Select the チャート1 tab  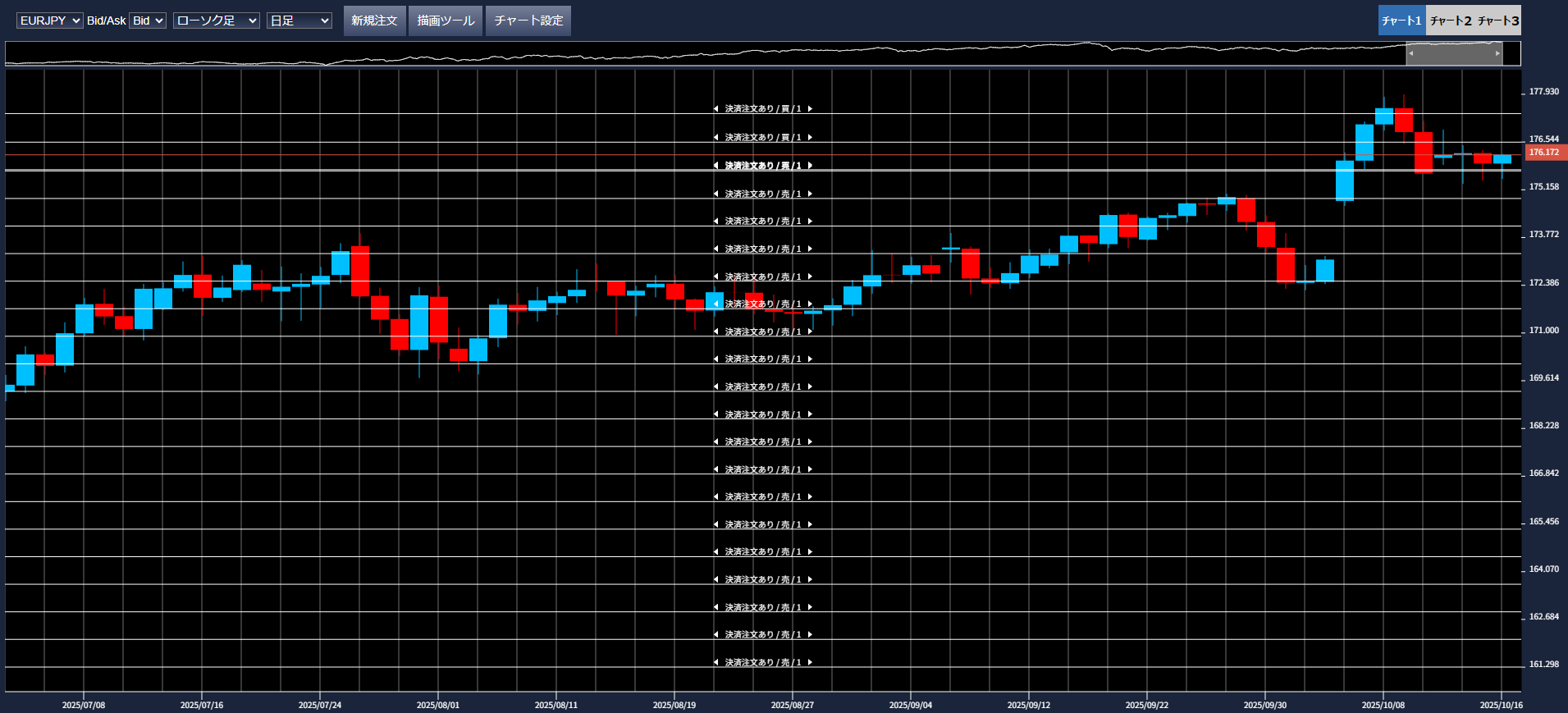pos(1401,21)
